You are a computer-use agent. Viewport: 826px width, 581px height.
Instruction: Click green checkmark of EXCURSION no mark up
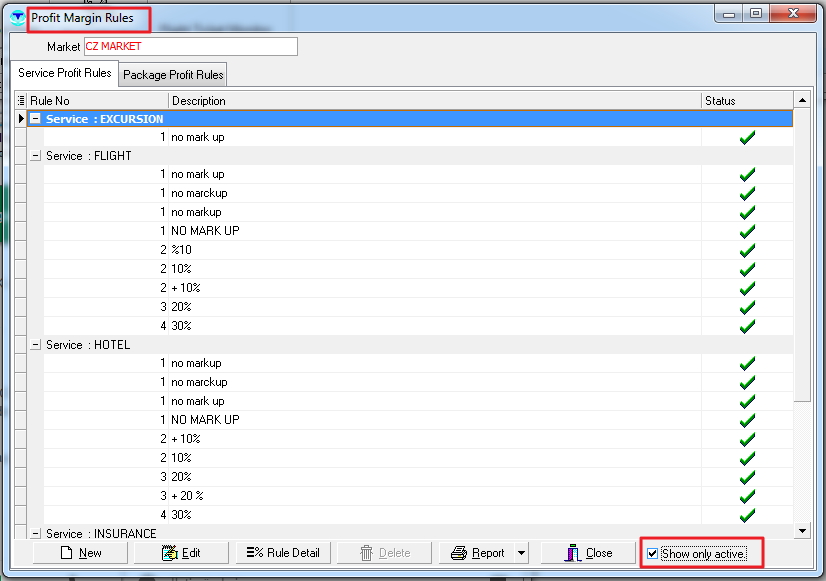pos(746,137)
